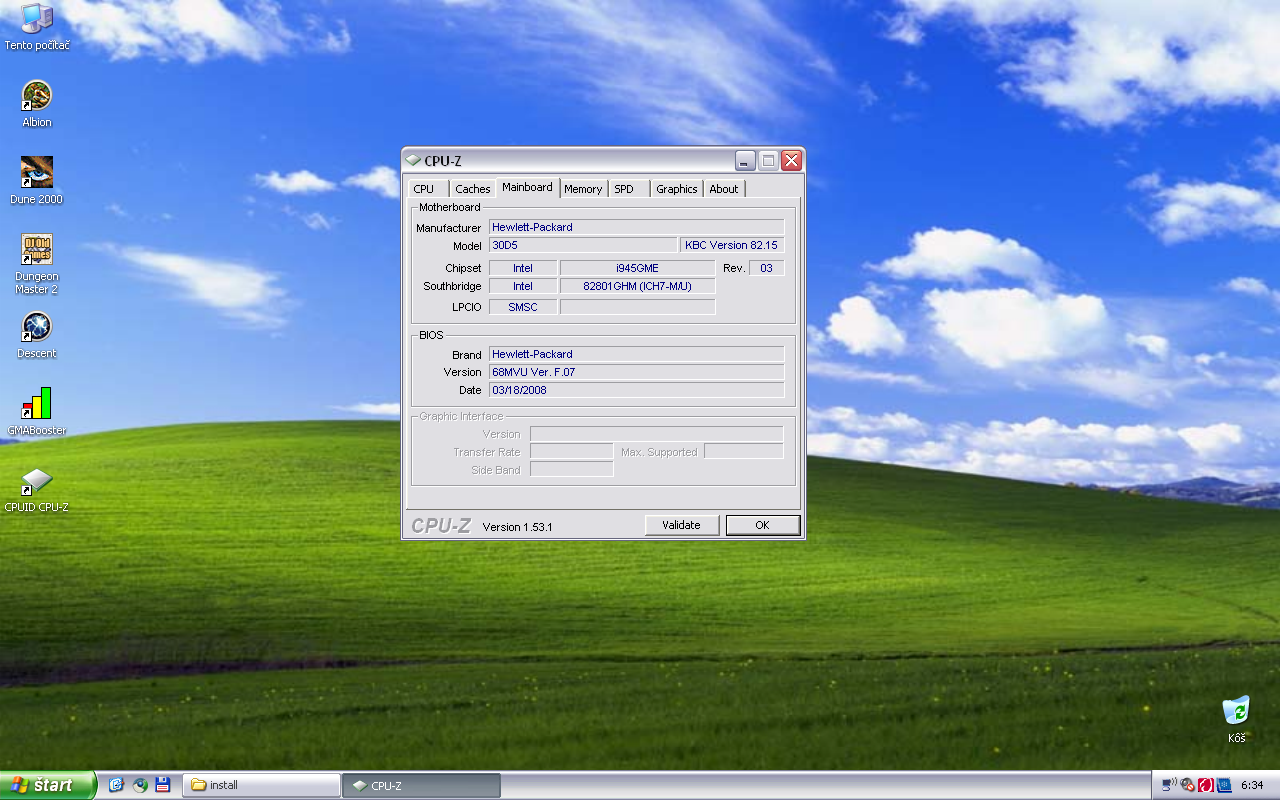
Task: Switch to the CPU tab
Action: click(x=424, y=189)
